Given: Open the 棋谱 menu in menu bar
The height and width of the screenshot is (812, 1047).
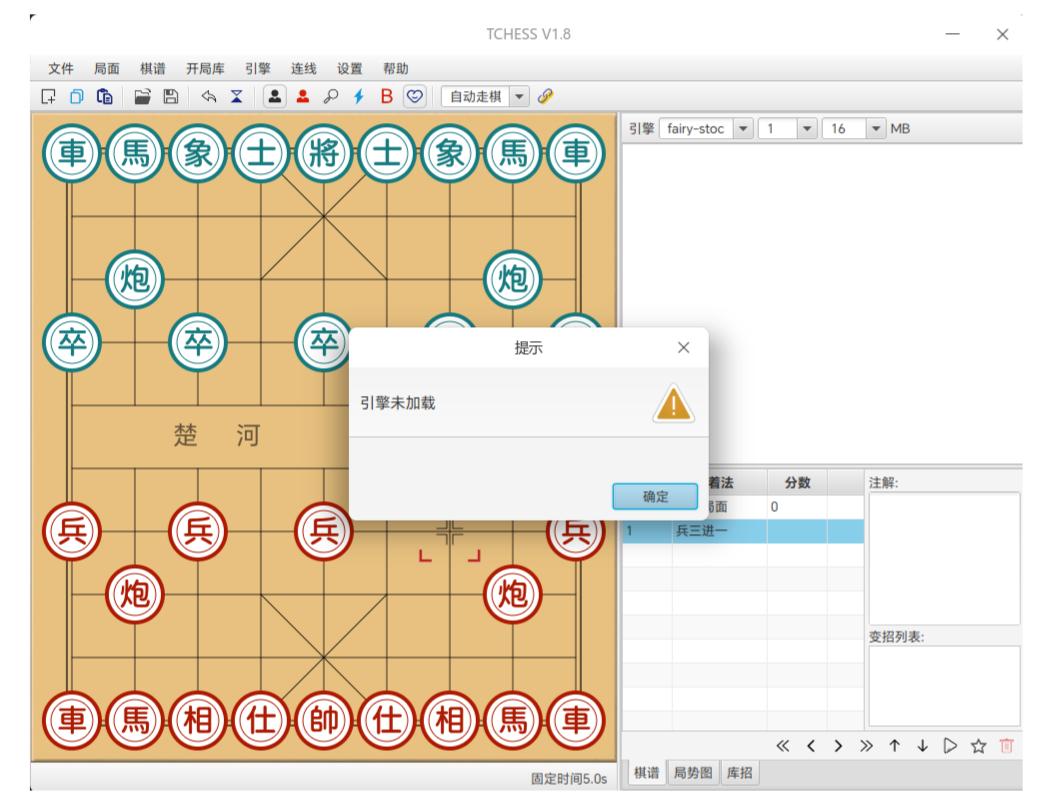Looking at the screenshot, I should click(153, 68).
